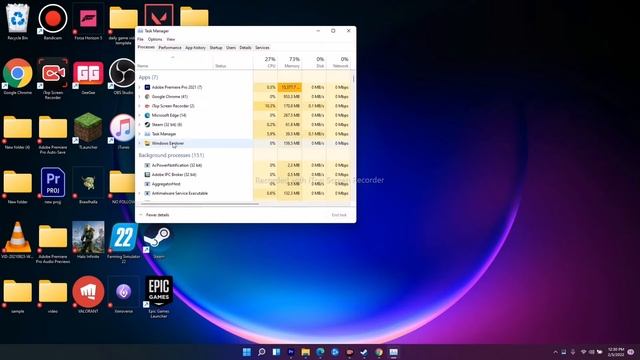
Task: Switch to the Details tab
Action: pos(245,48)
